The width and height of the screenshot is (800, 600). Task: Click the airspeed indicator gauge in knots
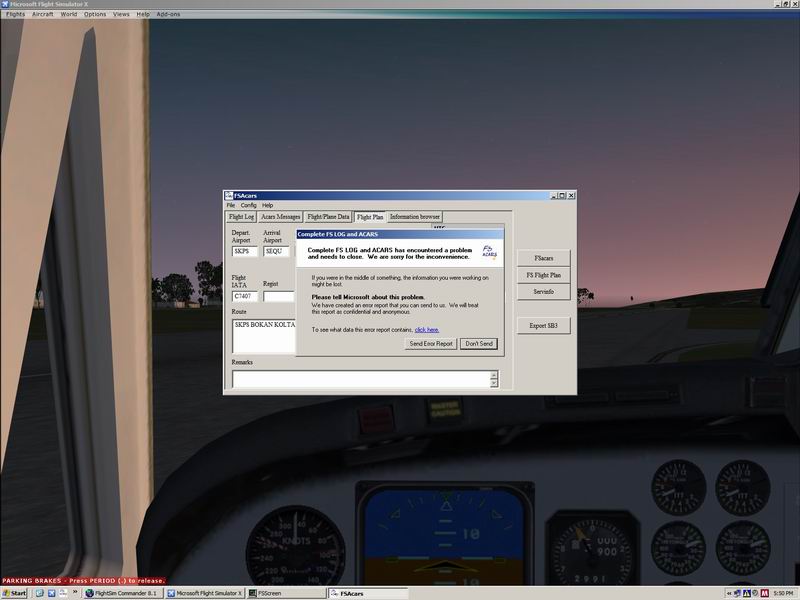[x=295, y=547]
